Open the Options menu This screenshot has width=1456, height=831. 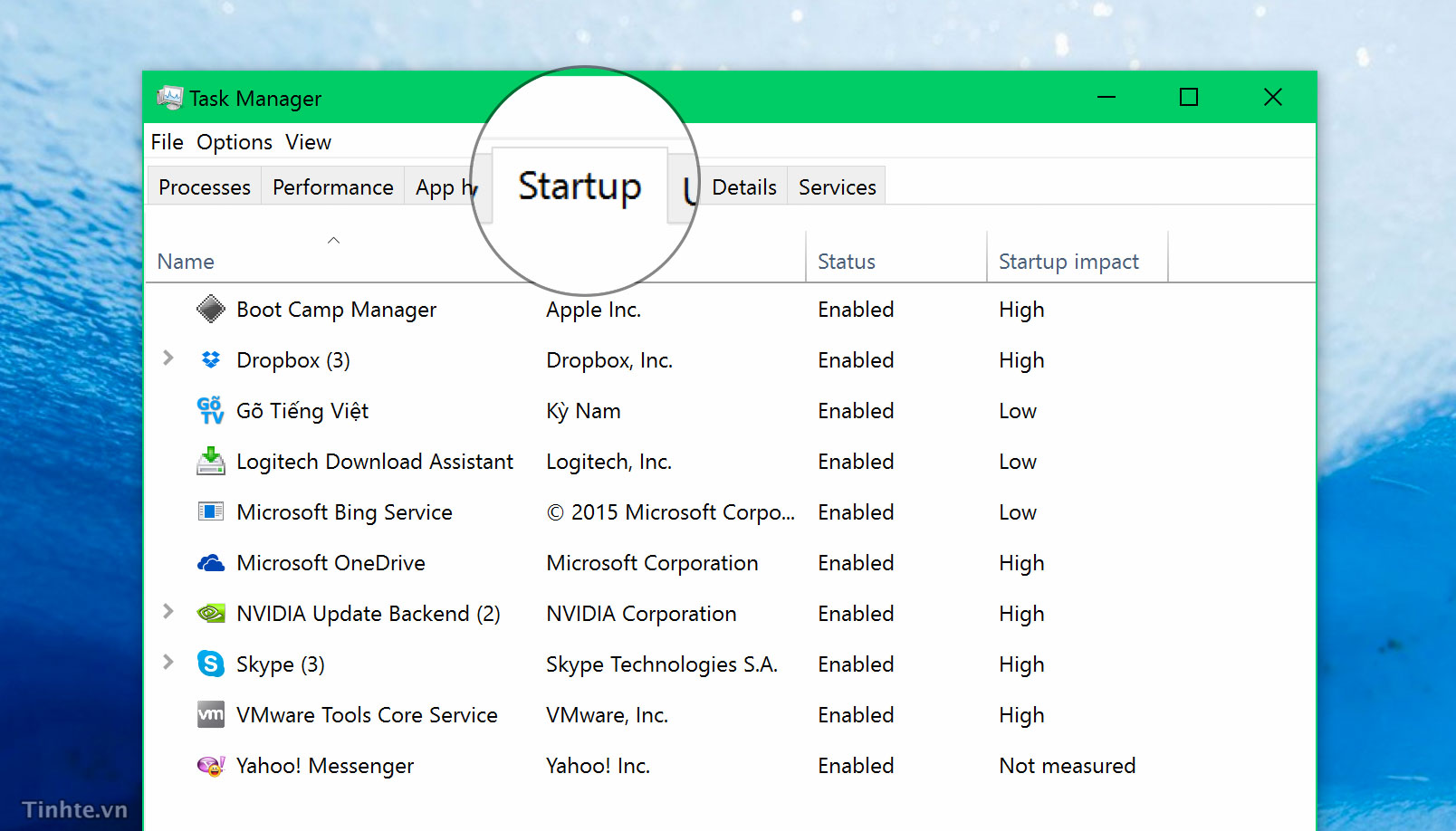coord(235,142)
